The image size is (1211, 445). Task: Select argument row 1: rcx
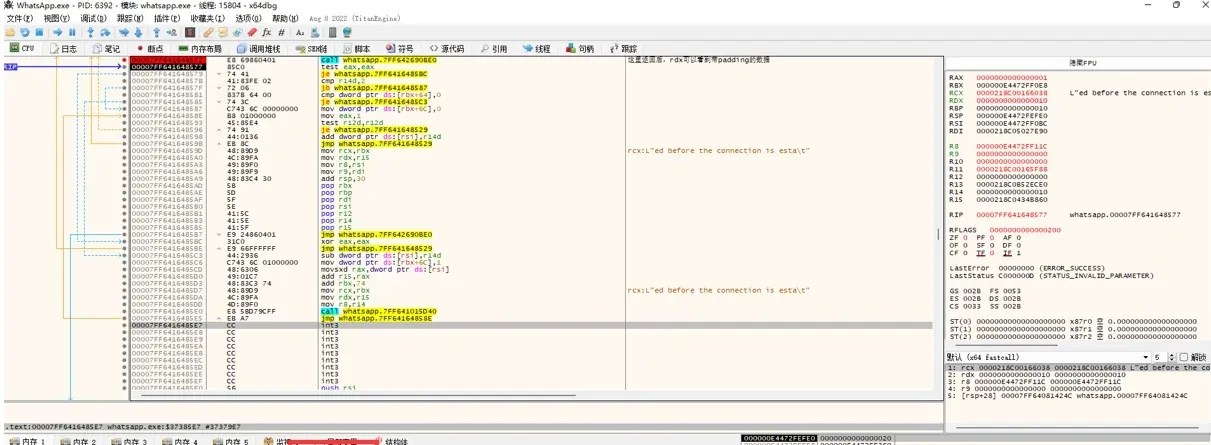(x=1078, y=367)
